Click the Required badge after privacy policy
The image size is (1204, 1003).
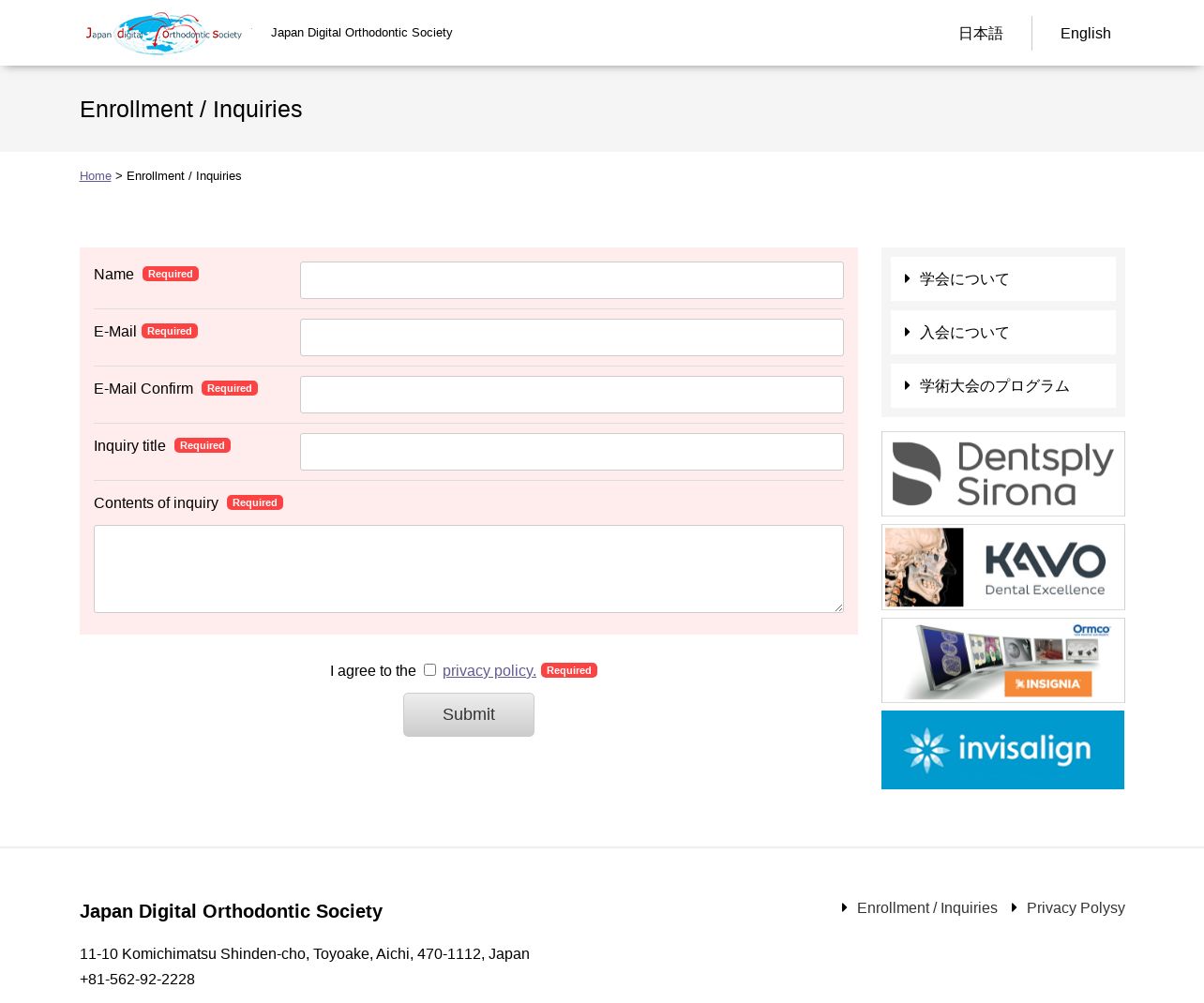(569, 670)
